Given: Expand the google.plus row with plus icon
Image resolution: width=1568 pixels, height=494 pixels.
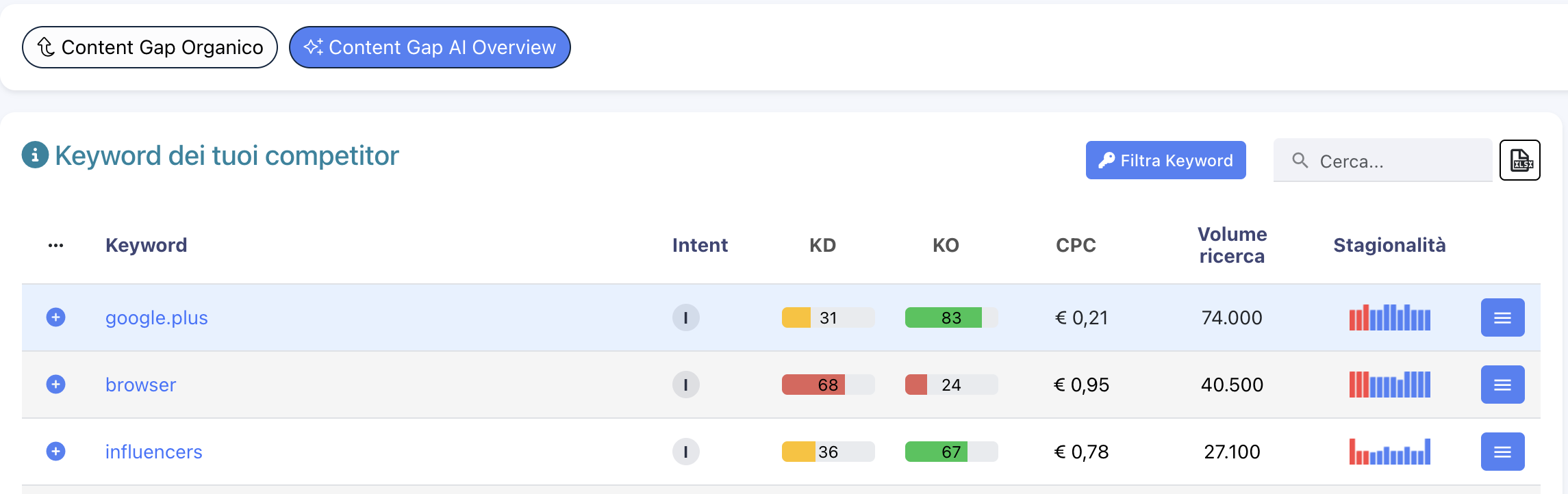Looking at the screenshot, I should coord(56,317).
